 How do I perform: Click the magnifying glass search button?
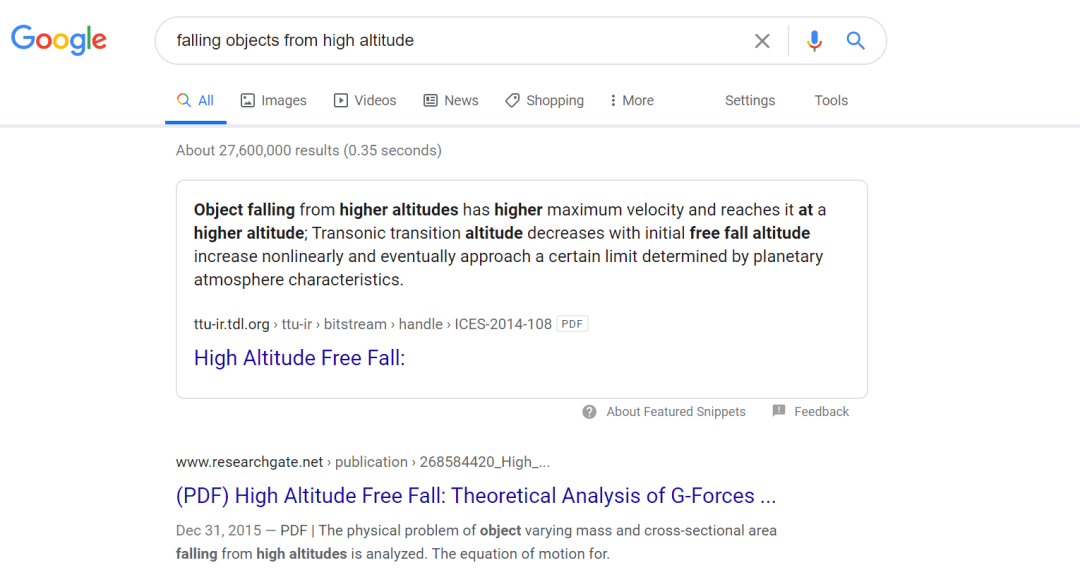point(855,41)
